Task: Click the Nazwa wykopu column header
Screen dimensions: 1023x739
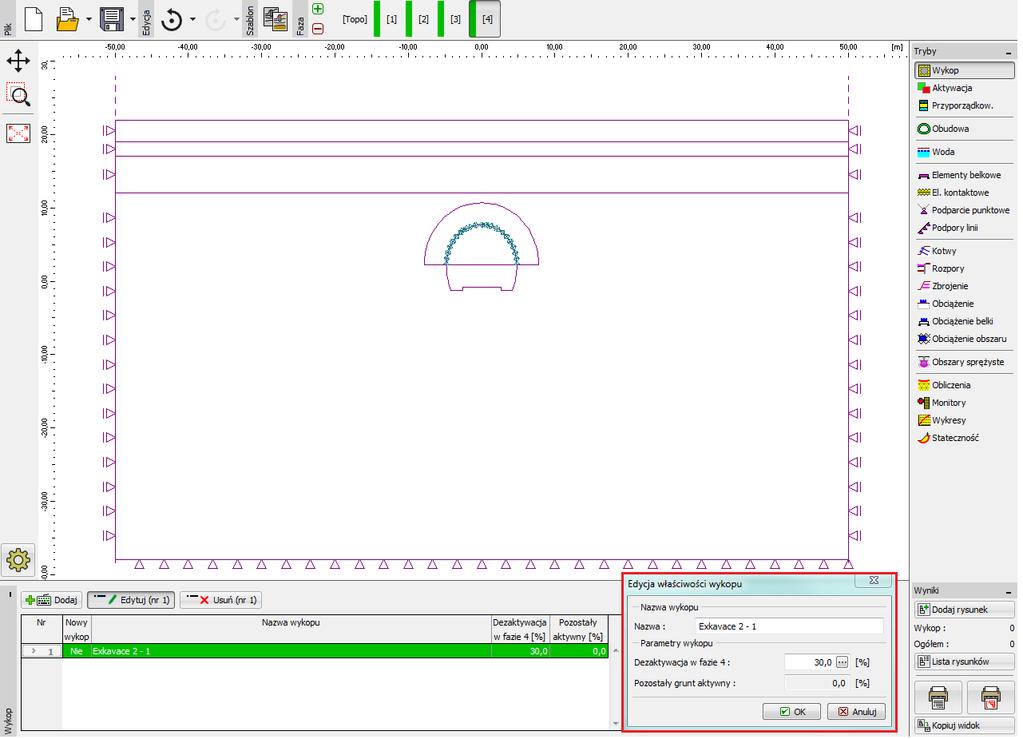Action: point(290,629)
